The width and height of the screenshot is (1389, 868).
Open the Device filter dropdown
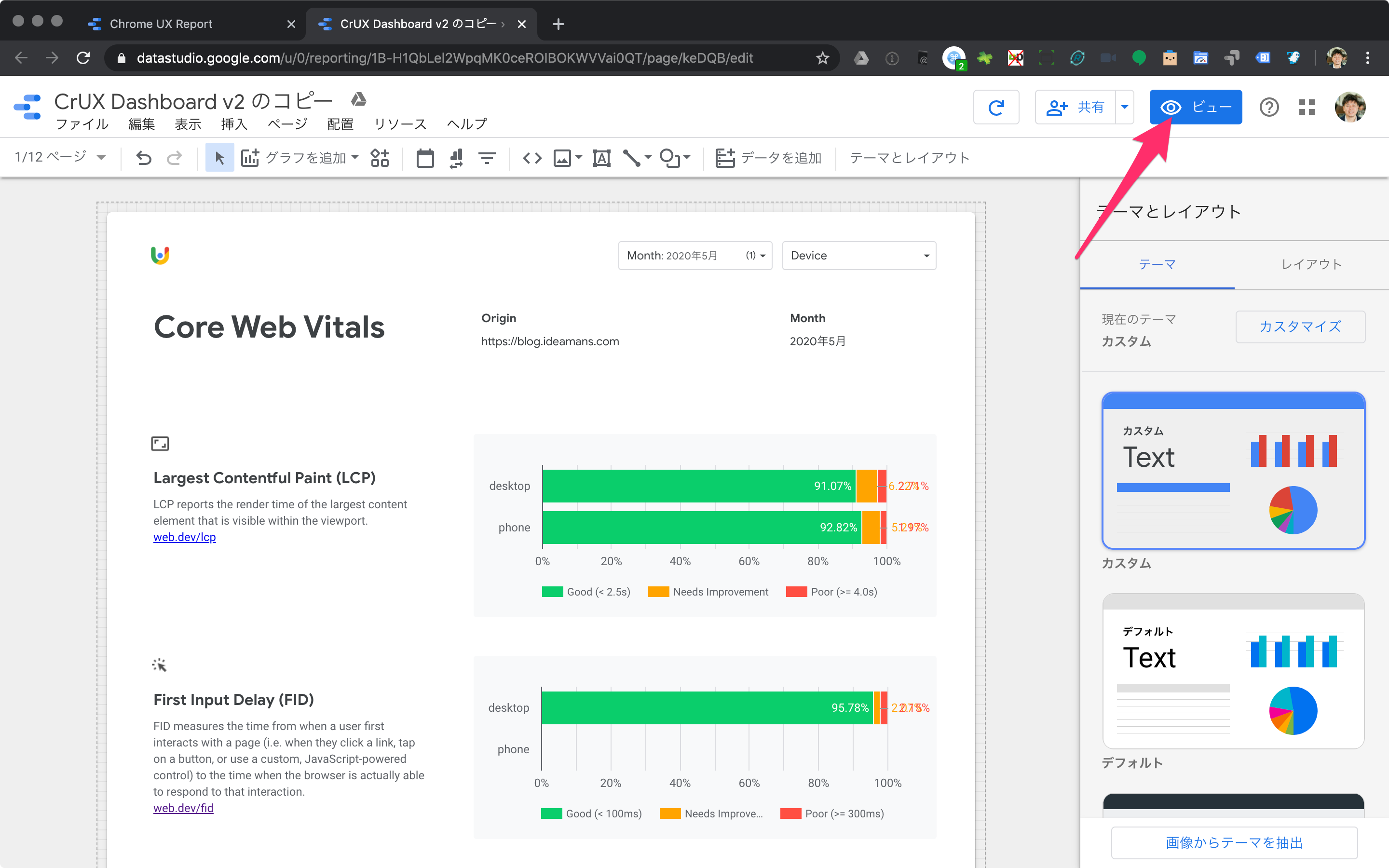pyautogui.click(x=859, y=256)
